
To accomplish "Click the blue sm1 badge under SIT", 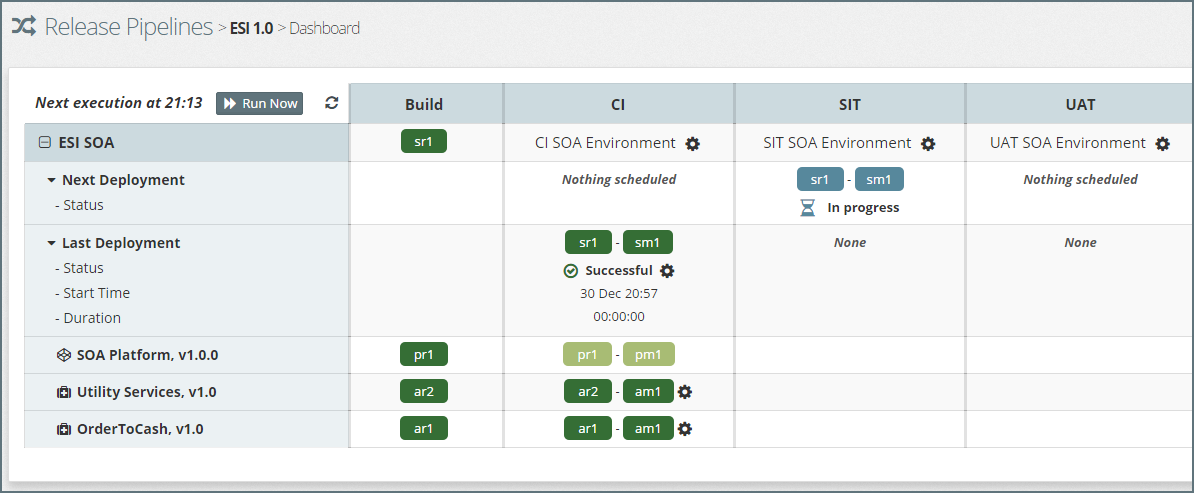I will click(879, 179).
